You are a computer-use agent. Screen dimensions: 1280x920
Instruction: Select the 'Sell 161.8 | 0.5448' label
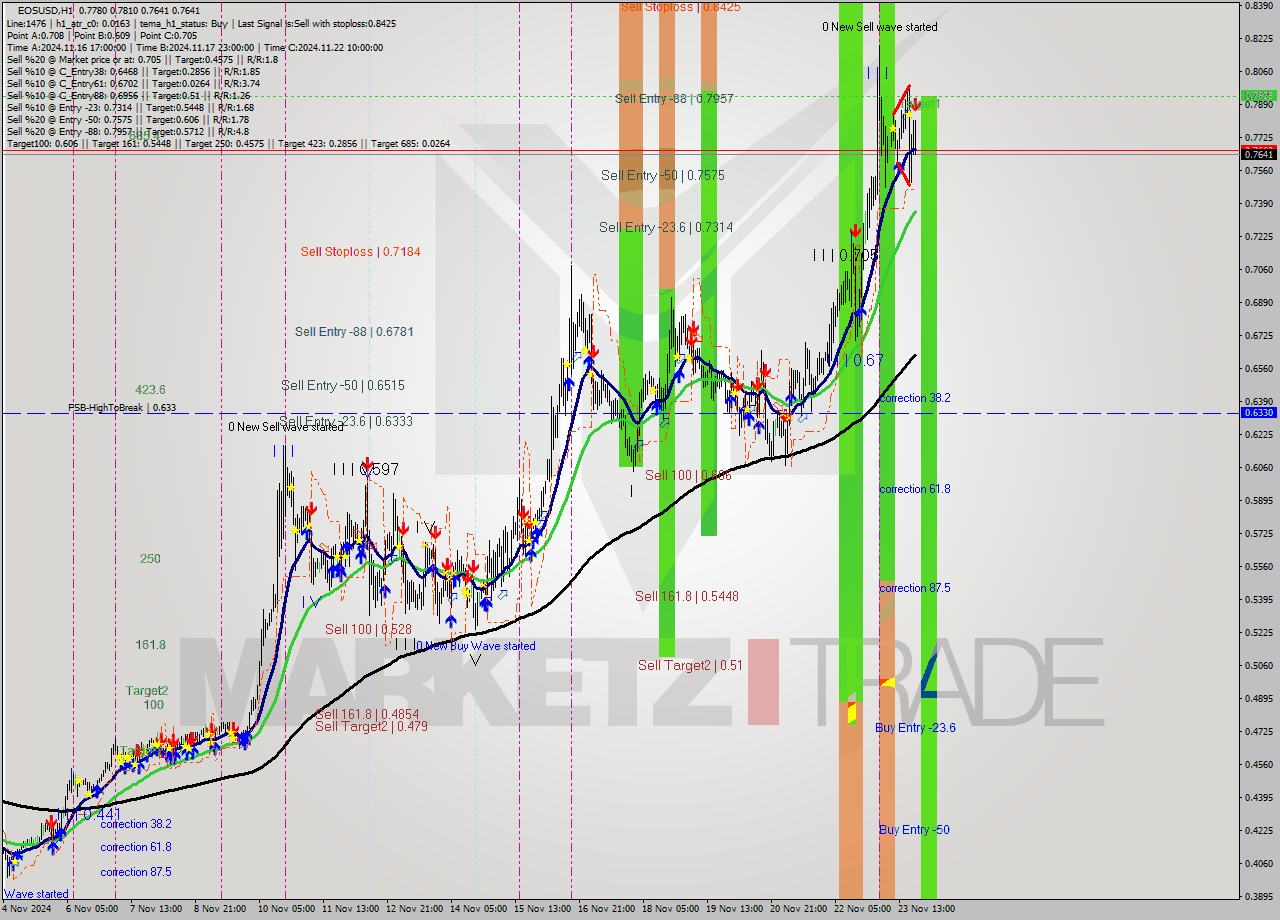687,596
